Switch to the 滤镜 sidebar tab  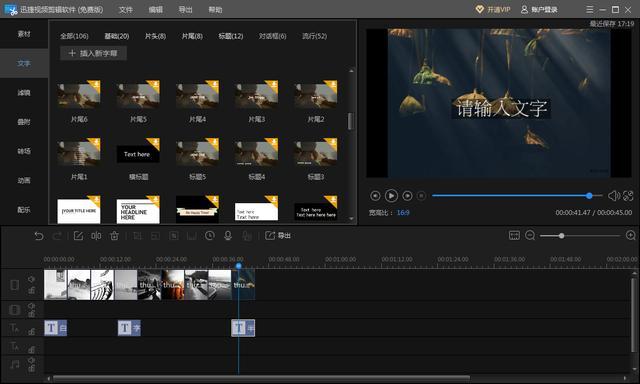click(24, 93)
